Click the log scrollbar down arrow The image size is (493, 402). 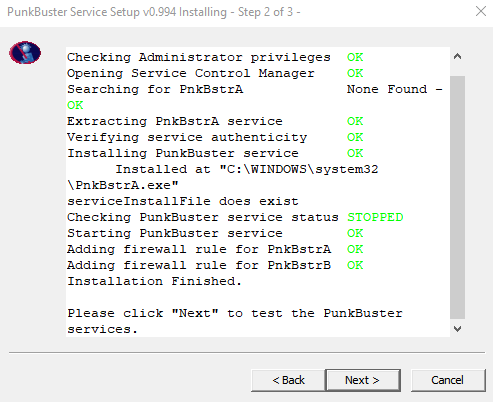tap(458, 329)
